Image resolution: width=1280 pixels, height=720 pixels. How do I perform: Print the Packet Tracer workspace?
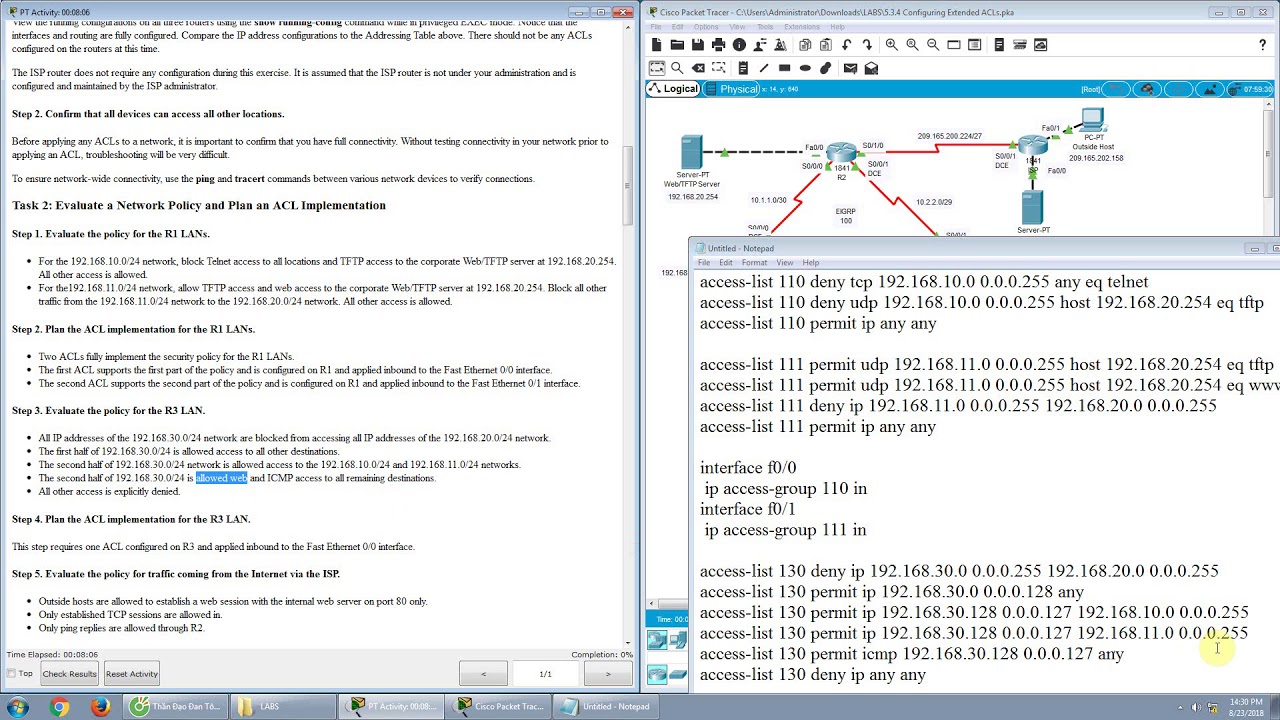pyautogui.click(x=718, y=45)
